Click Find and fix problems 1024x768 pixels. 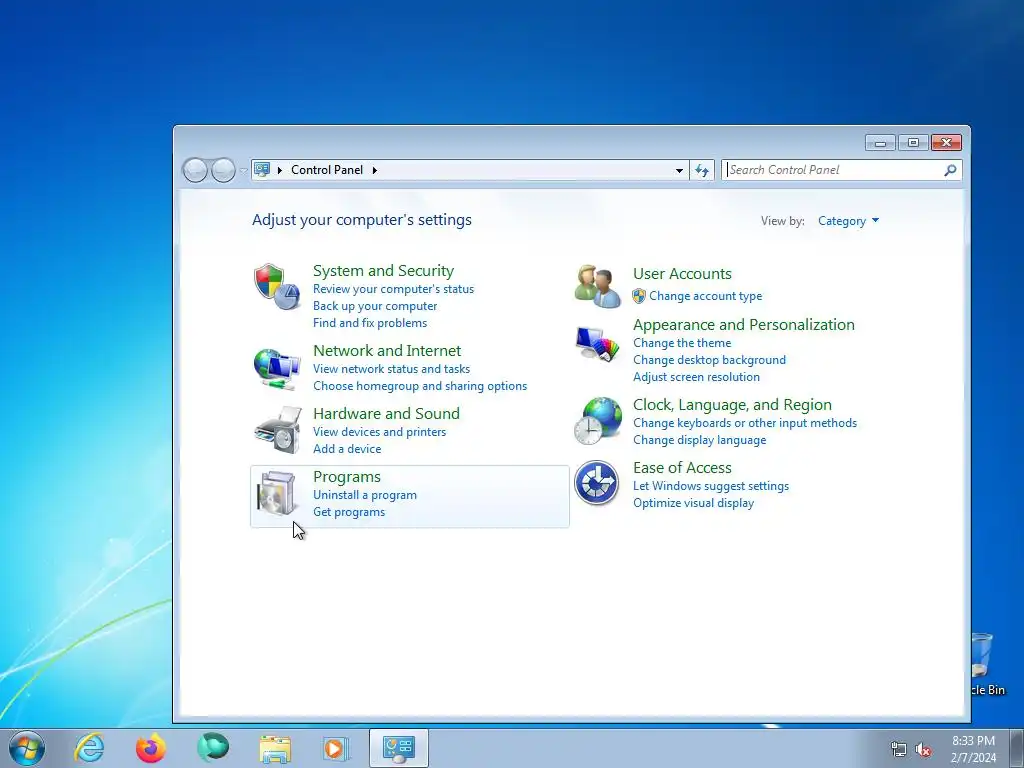pos(370,323)
